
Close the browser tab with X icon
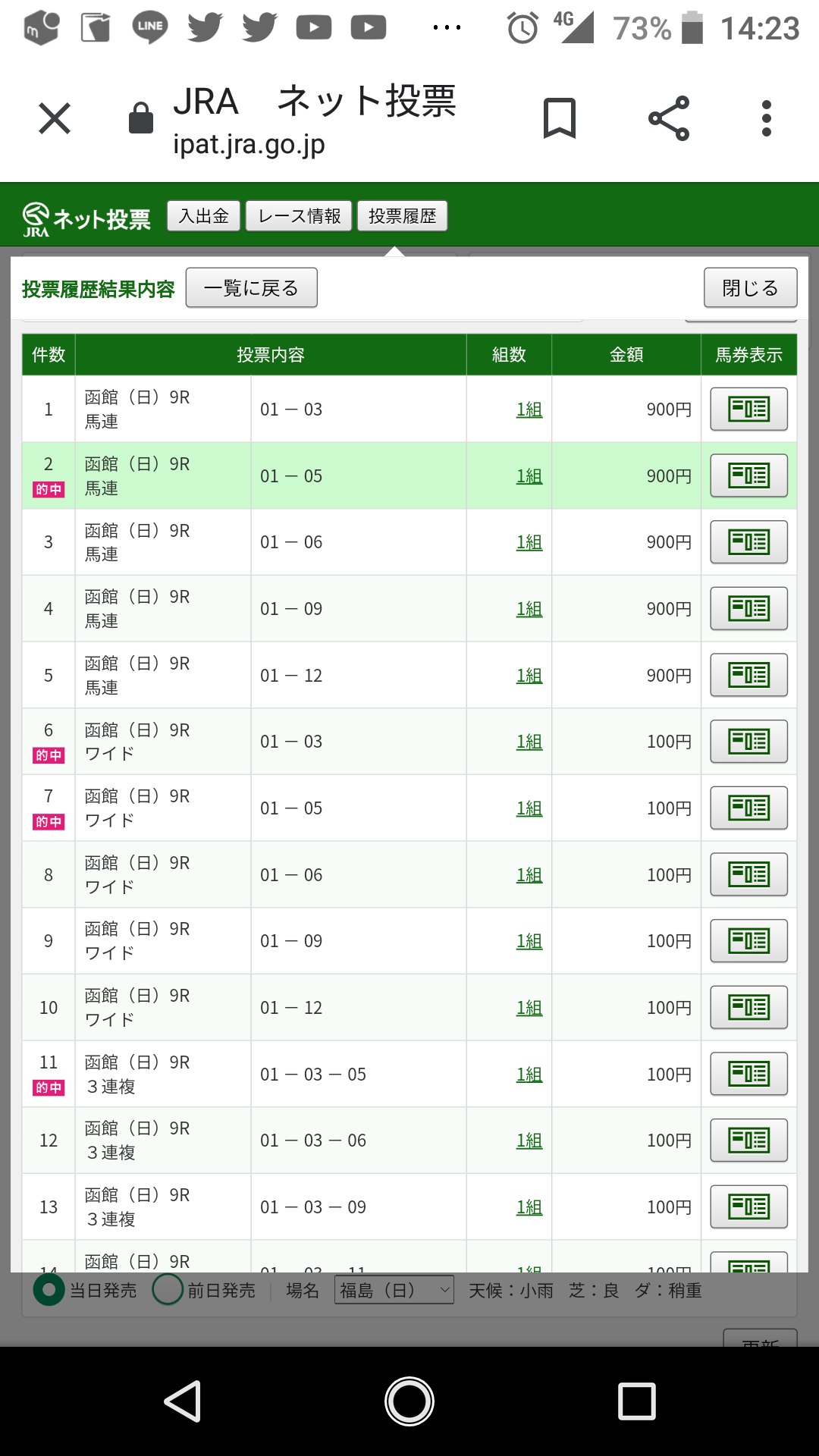[55, 118]
